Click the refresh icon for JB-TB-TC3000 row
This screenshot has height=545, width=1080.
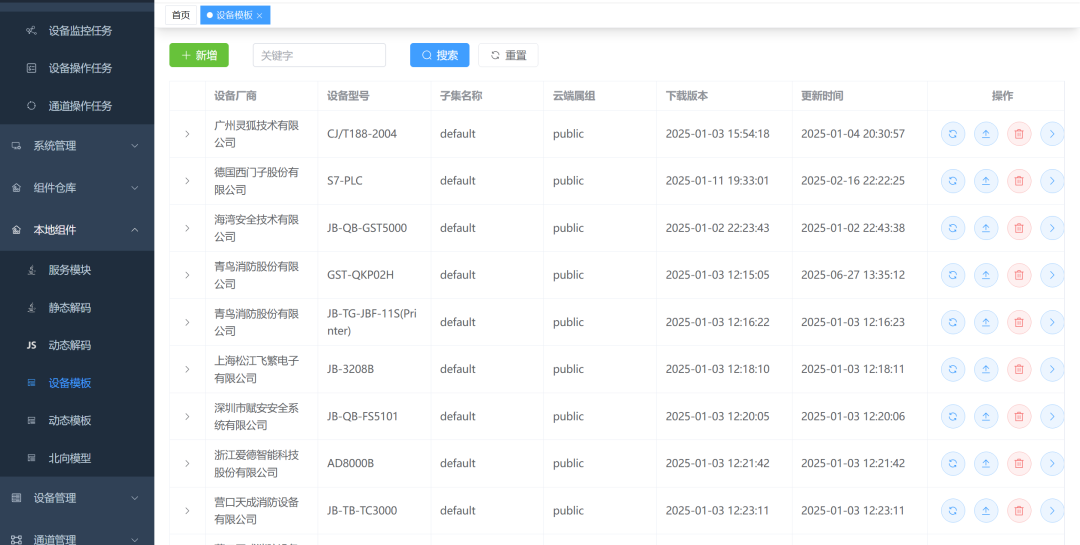click(953, 510)
